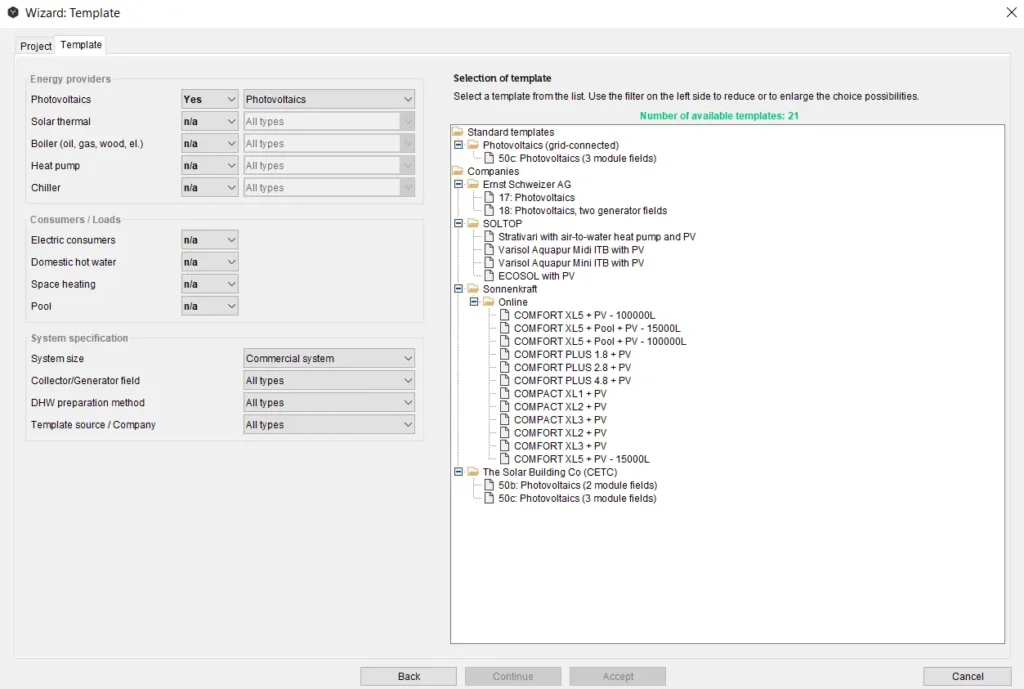Screen dimensions: 1024x689
Task: Click the folder icon next to SOLTOP
Action: click(473, 224)
